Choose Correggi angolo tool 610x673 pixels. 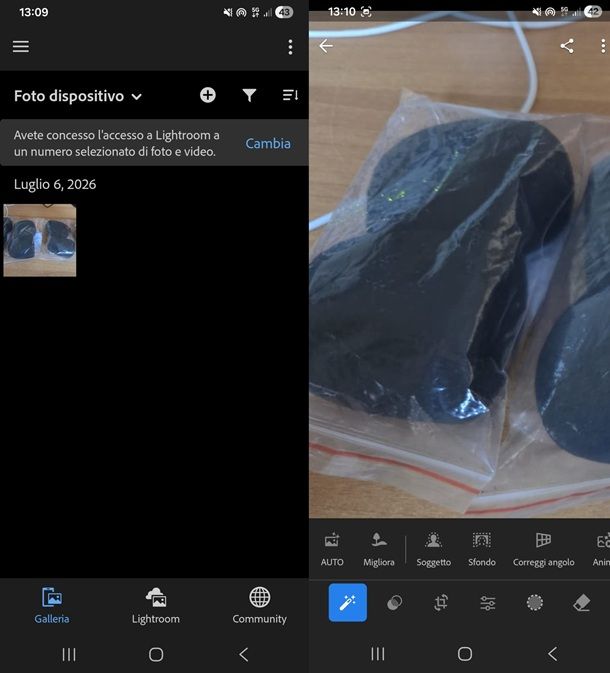tap(543, 550)
